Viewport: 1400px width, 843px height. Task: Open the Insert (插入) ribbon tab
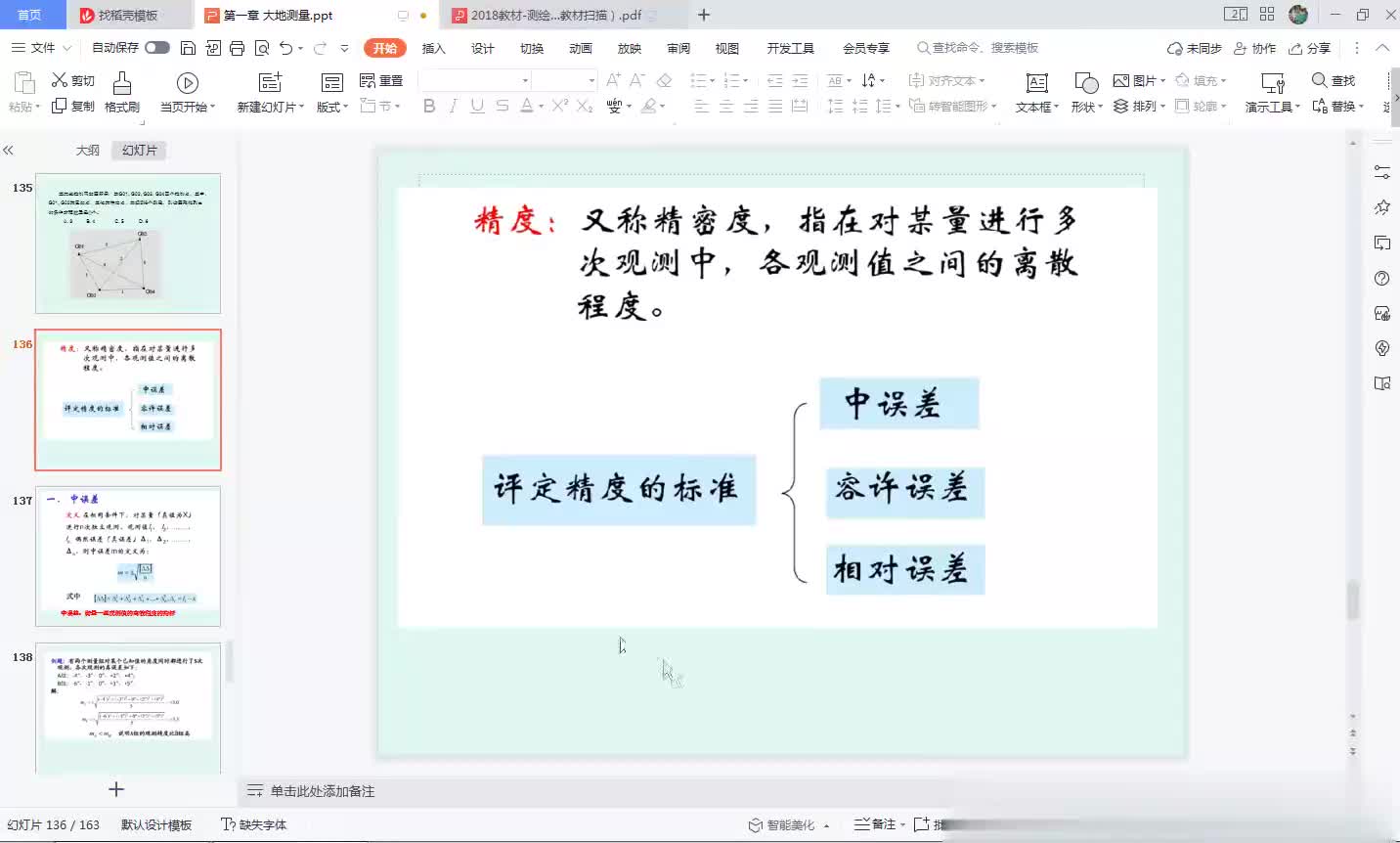coord(433,48)
